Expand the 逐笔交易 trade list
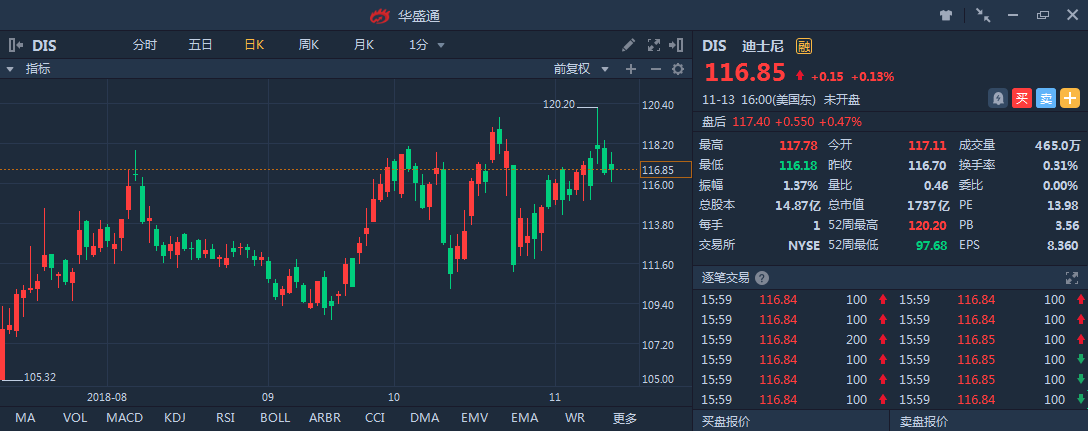Viewport: 1088px width, 431px height. (1071, 278)
